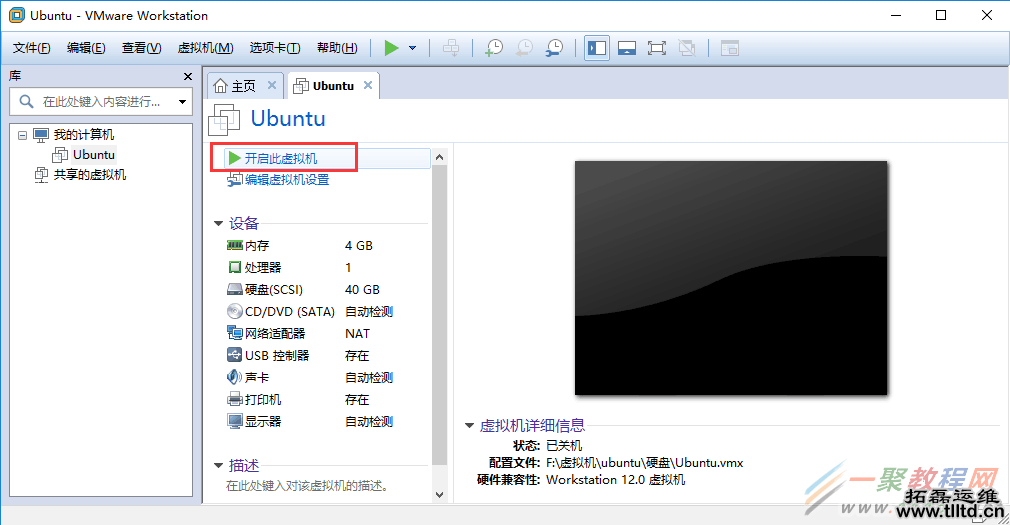1010x525 pixels.
Task: Click the up arrow of the summary scrollbar
Action: pyautogui.click(x=439, y=157)
